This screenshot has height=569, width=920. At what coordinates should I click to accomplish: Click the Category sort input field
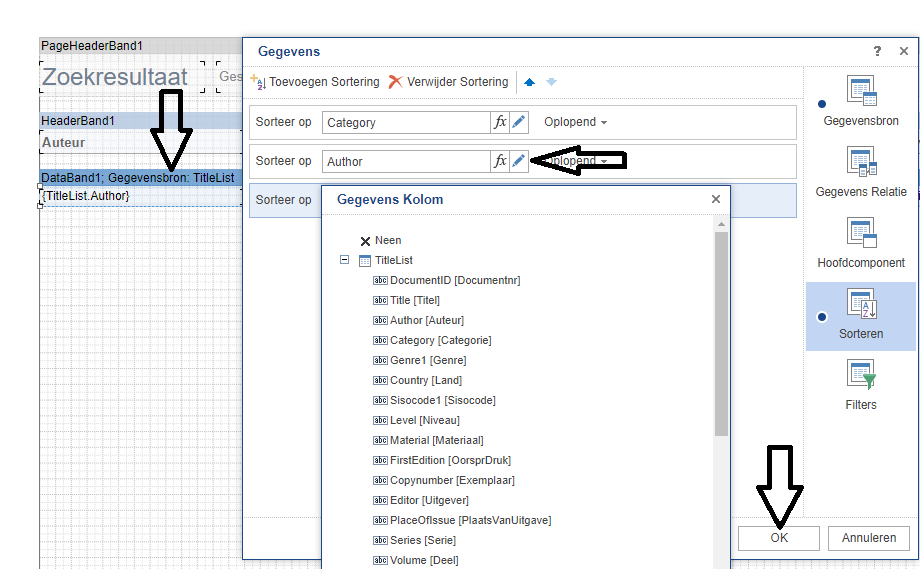405,122
